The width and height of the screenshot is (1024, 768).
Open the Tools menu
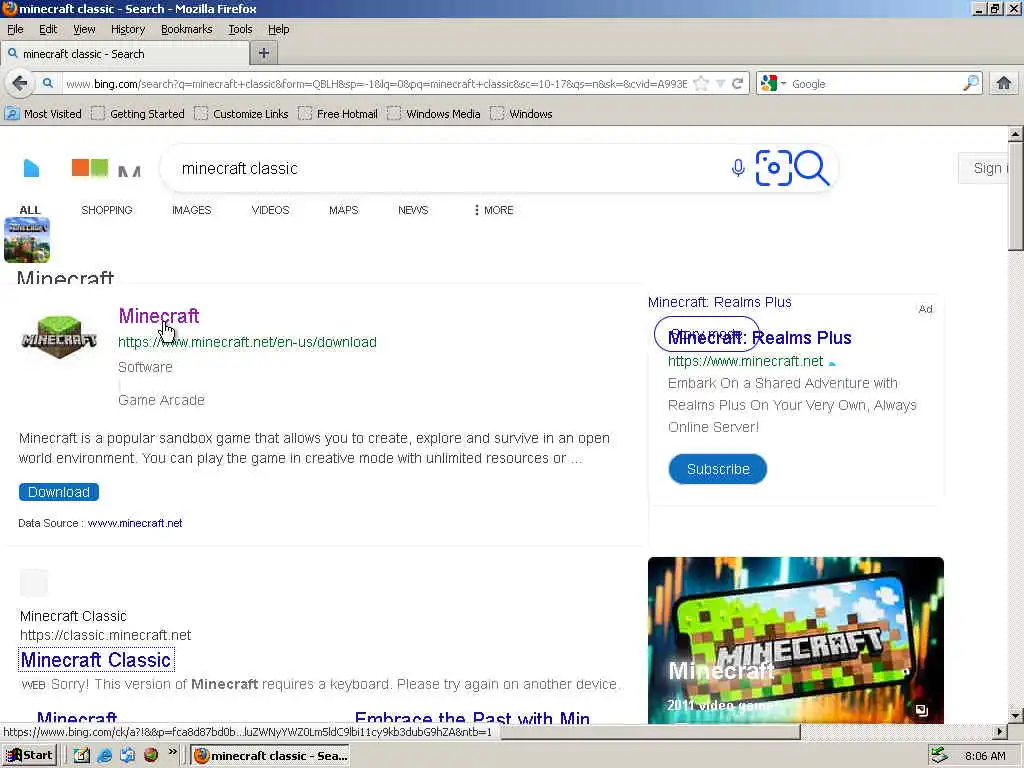coord(240,29)
